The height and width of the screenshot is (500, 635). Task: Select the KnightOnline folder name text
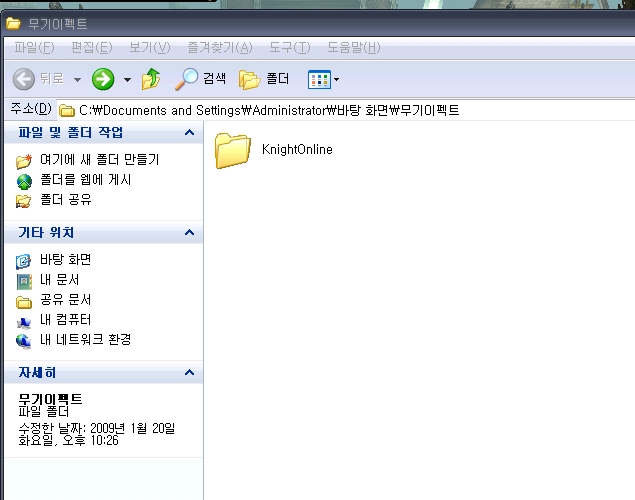[297, 149]
